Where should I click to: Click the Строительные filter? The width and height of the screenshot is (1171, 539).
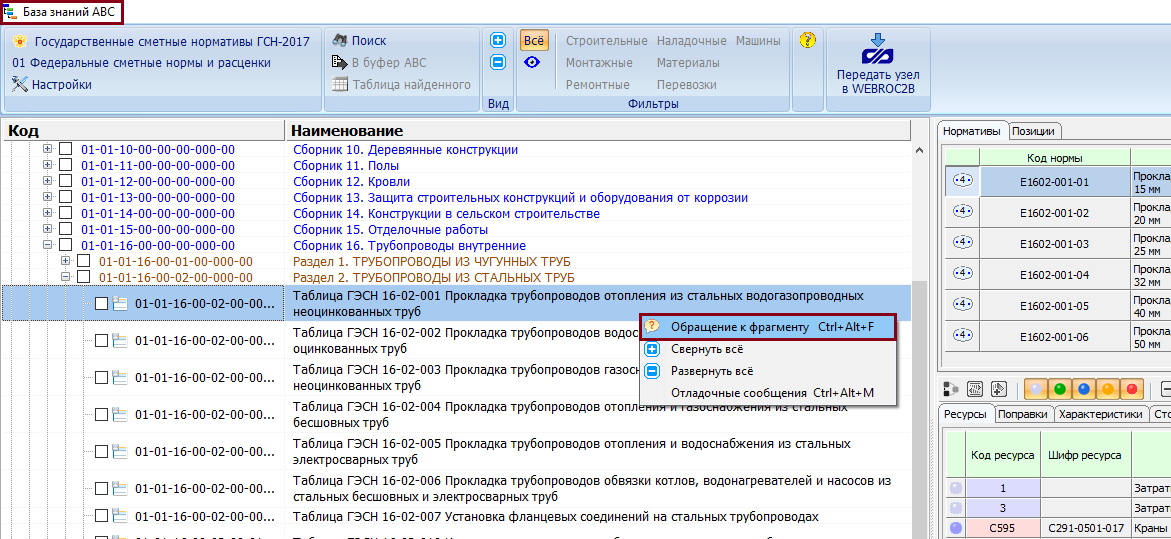tap(606, 41)
